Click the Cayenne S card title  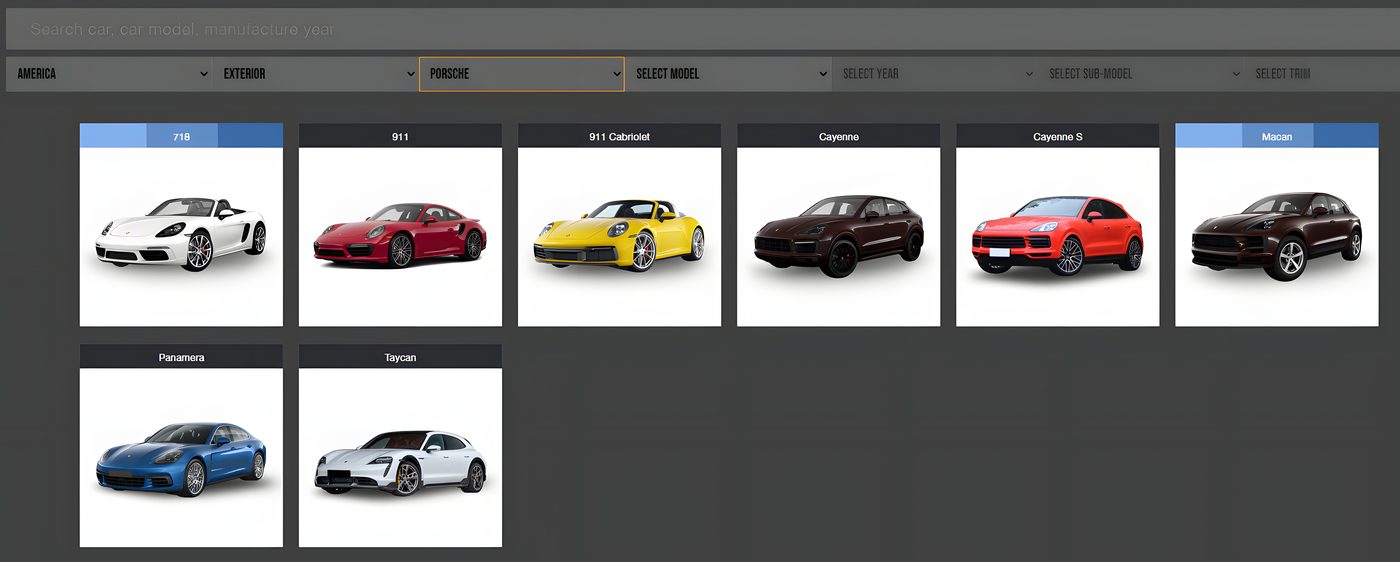click(x=1057, y=136)
